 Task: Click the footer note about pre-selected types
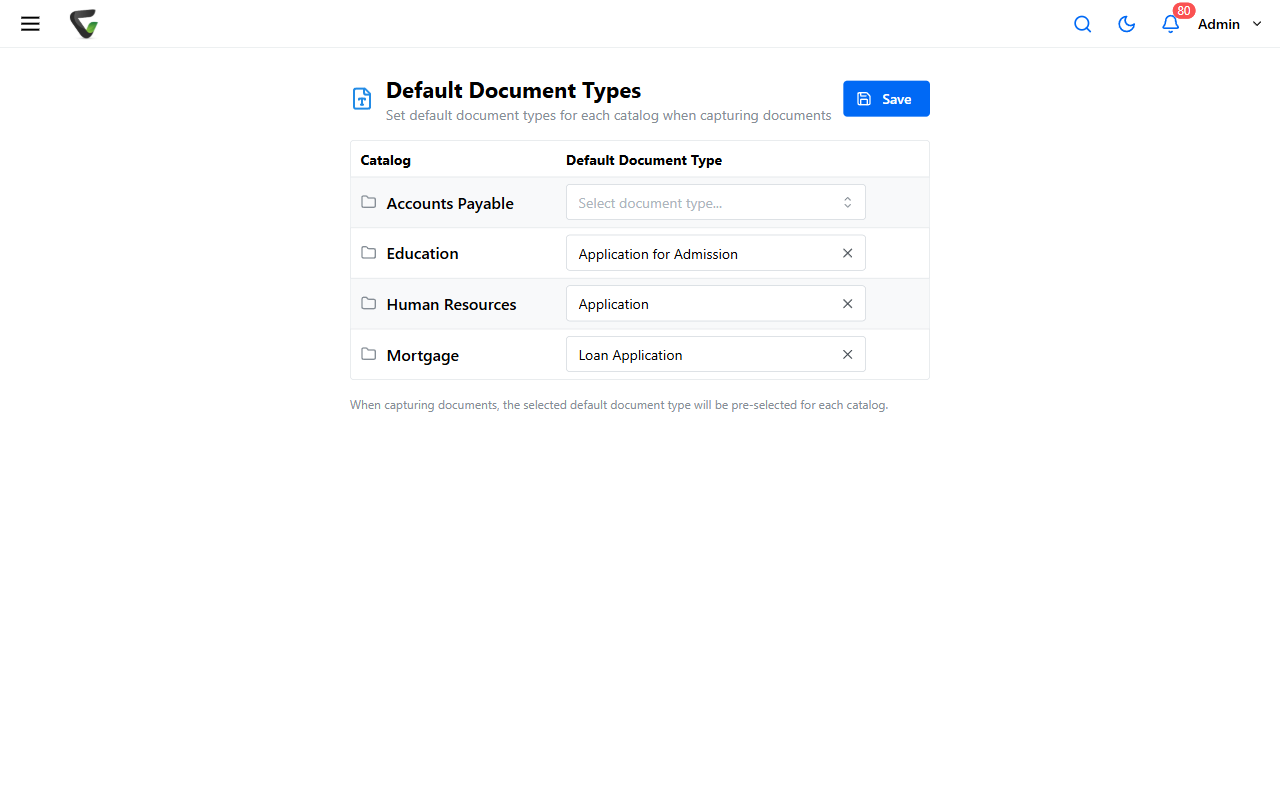pyautogui.click(x=619, y=405)
